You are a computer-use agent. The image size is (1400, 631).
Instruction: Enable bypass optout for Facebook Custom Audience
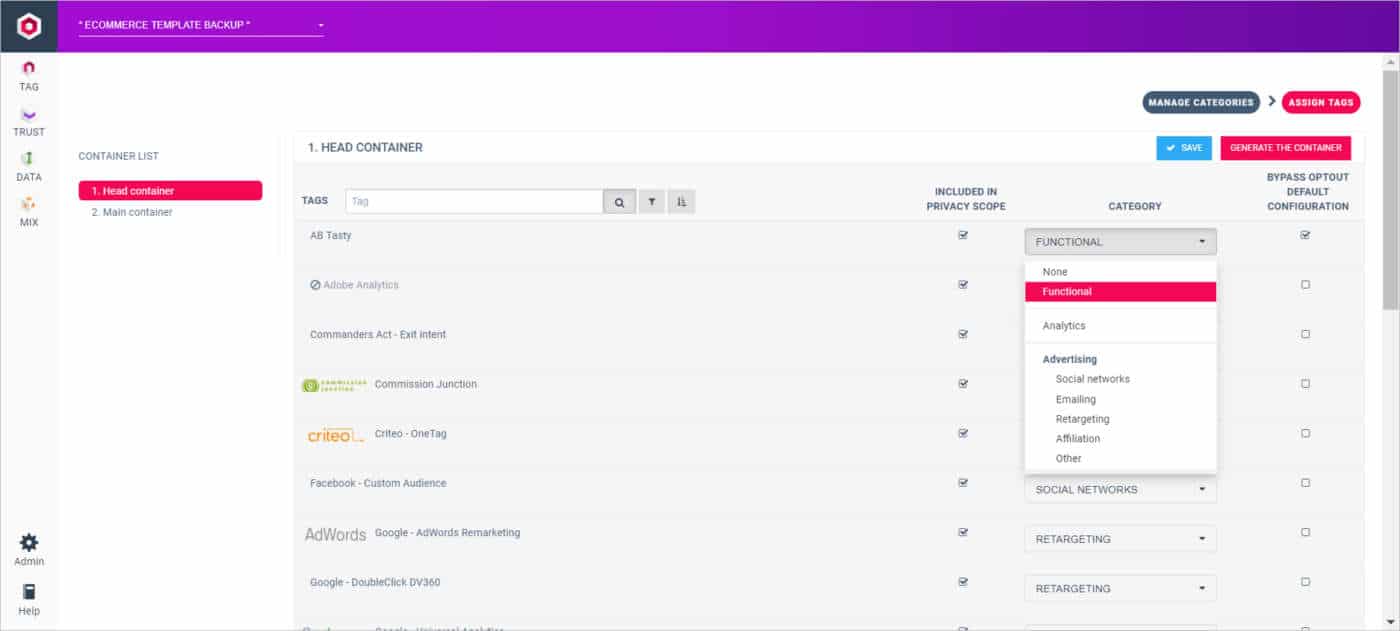click(1305, 483)
